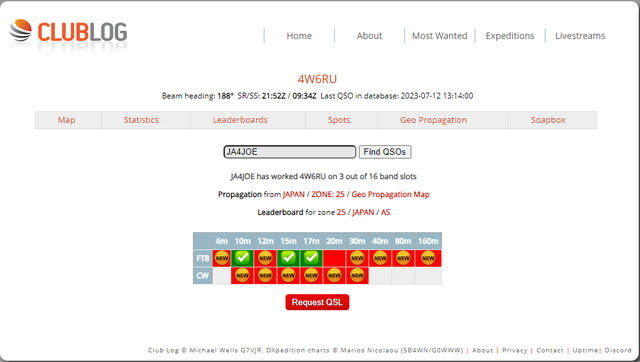Open the footer Privacy link

514,350
